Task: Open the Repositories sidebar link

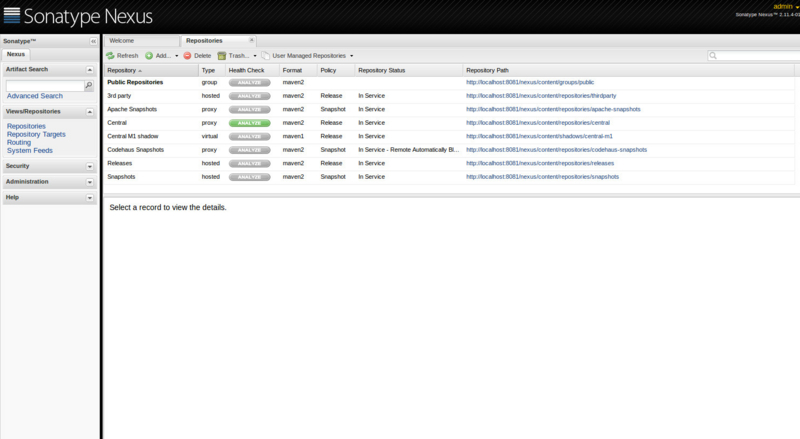Action: pos(26,126)
